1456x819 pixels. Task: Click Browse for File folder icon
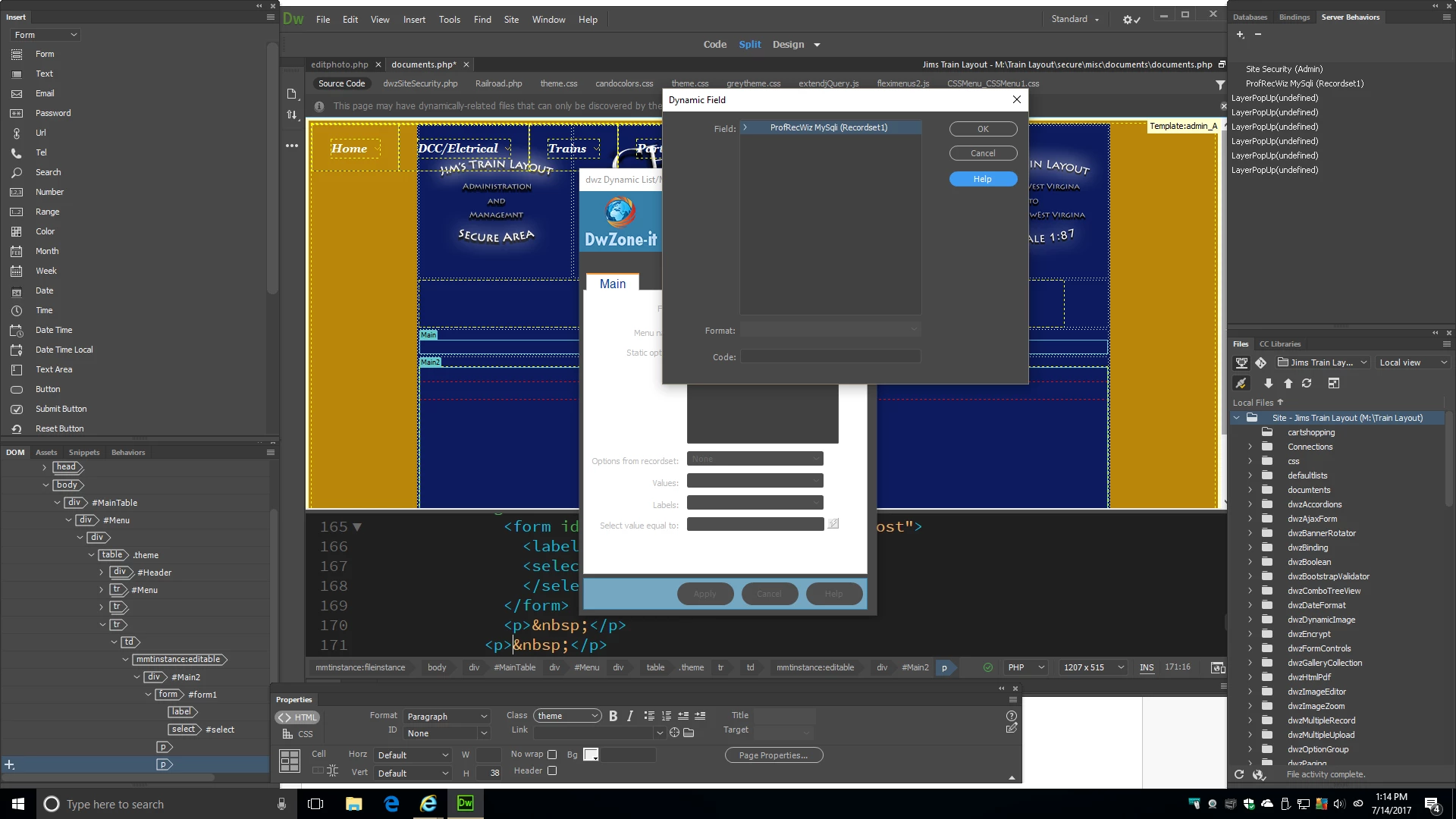click(689, 733)
